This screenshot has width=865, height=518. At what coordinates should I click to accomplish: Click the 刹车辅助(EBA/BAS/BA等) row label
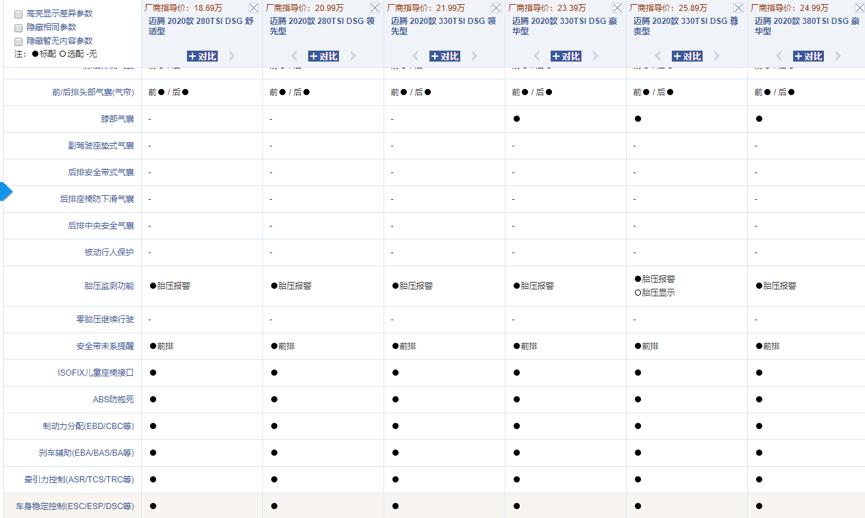87,452
